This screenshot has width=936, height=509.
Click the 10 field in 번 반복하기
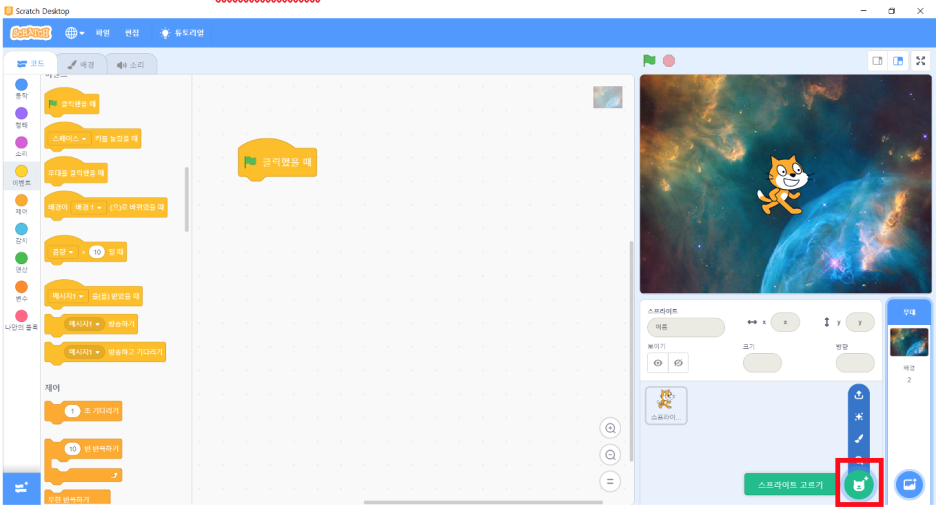pos(72,449)
